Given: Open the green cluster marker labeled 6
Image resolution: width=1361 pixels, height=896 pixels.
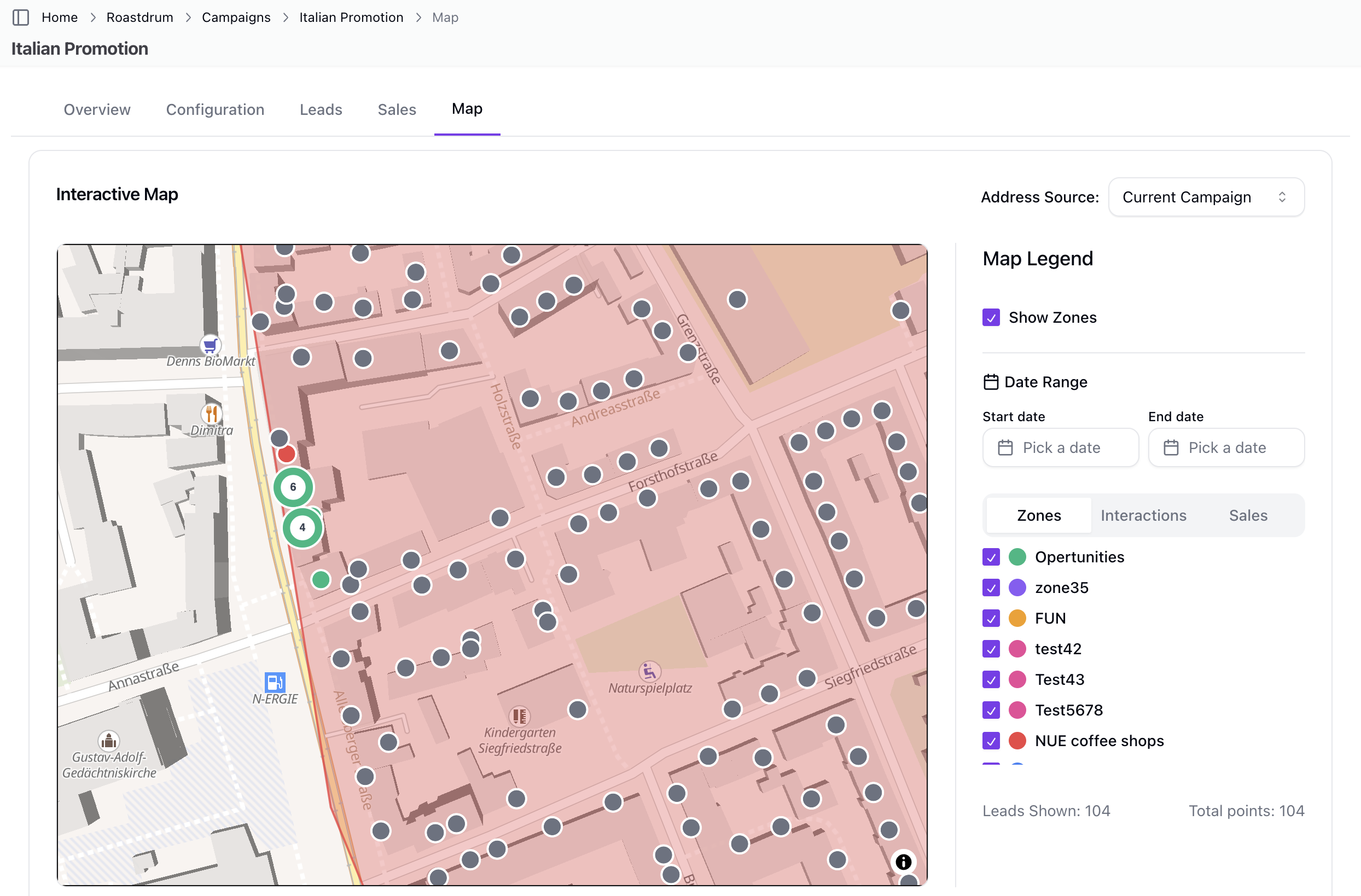Looking at the screenshot, I should coord(293,487).
